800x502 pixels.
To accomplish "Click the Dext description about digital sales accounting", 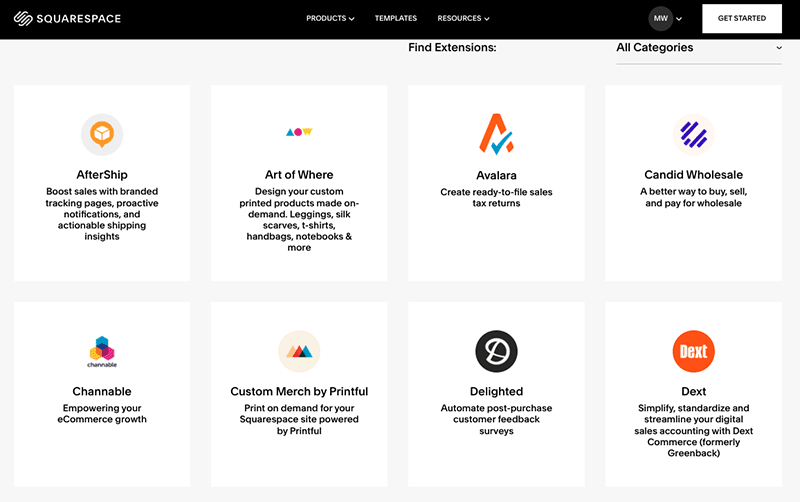I will pos(693,431).
